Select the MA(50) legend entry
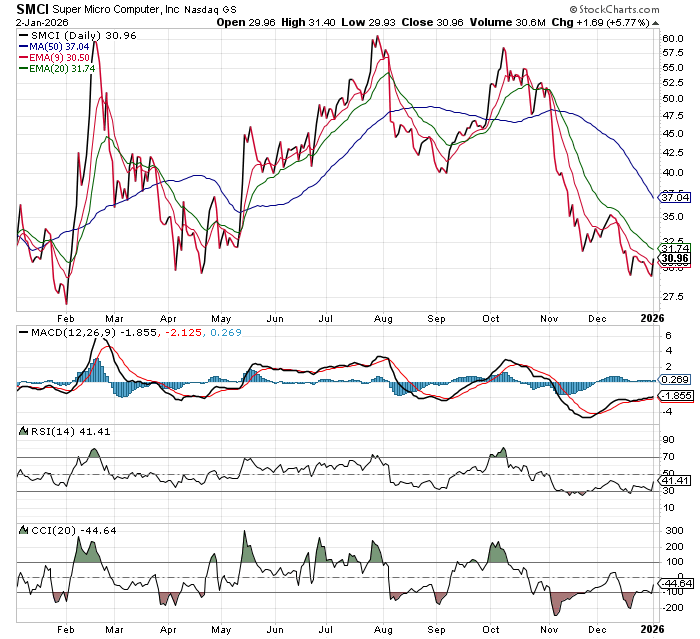Image resolution: width=700 pixels, height=639 pixels. 63,46
